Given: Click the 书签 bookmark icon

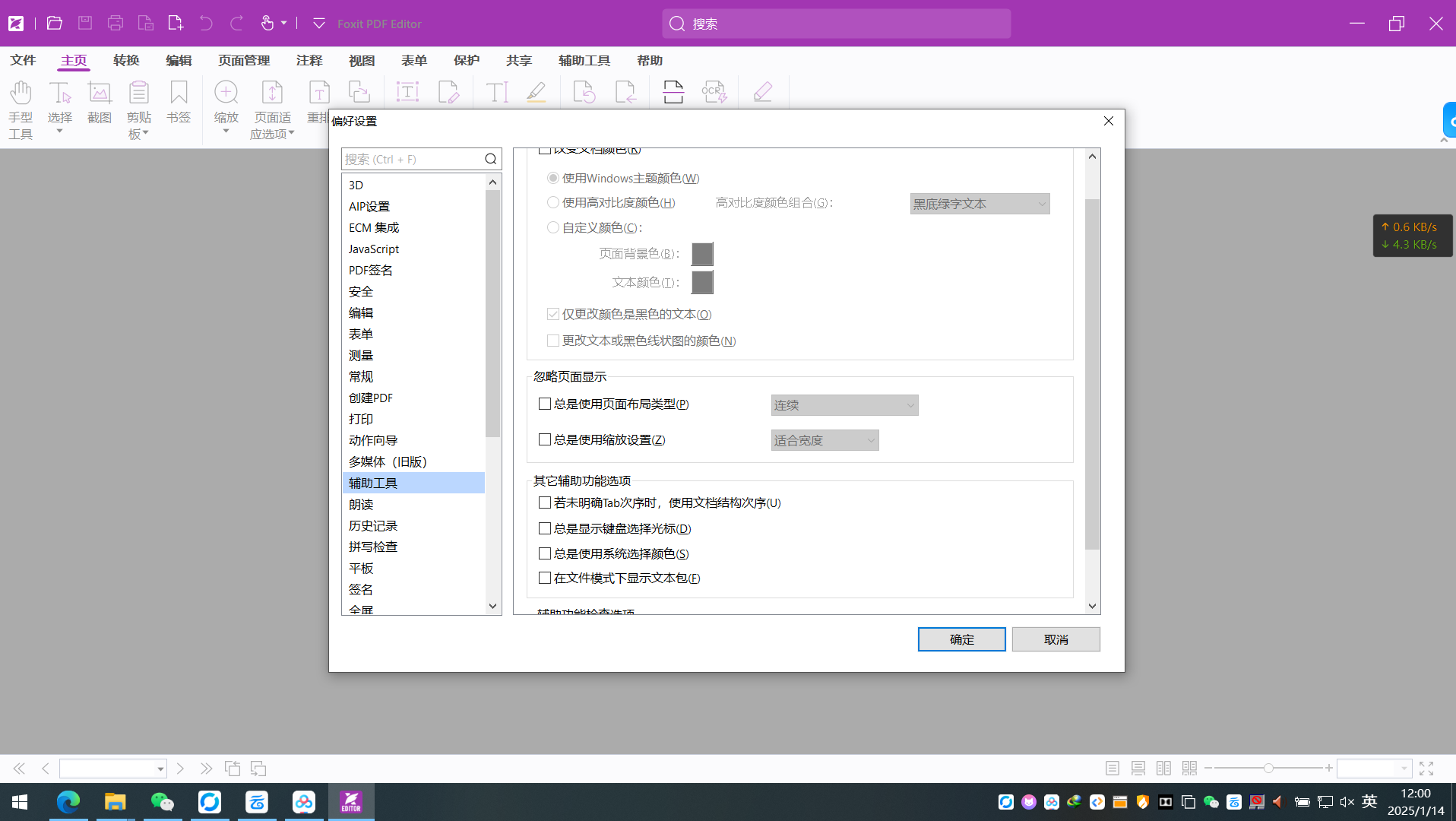Looking at the screenshot, I should coord(179,102).
